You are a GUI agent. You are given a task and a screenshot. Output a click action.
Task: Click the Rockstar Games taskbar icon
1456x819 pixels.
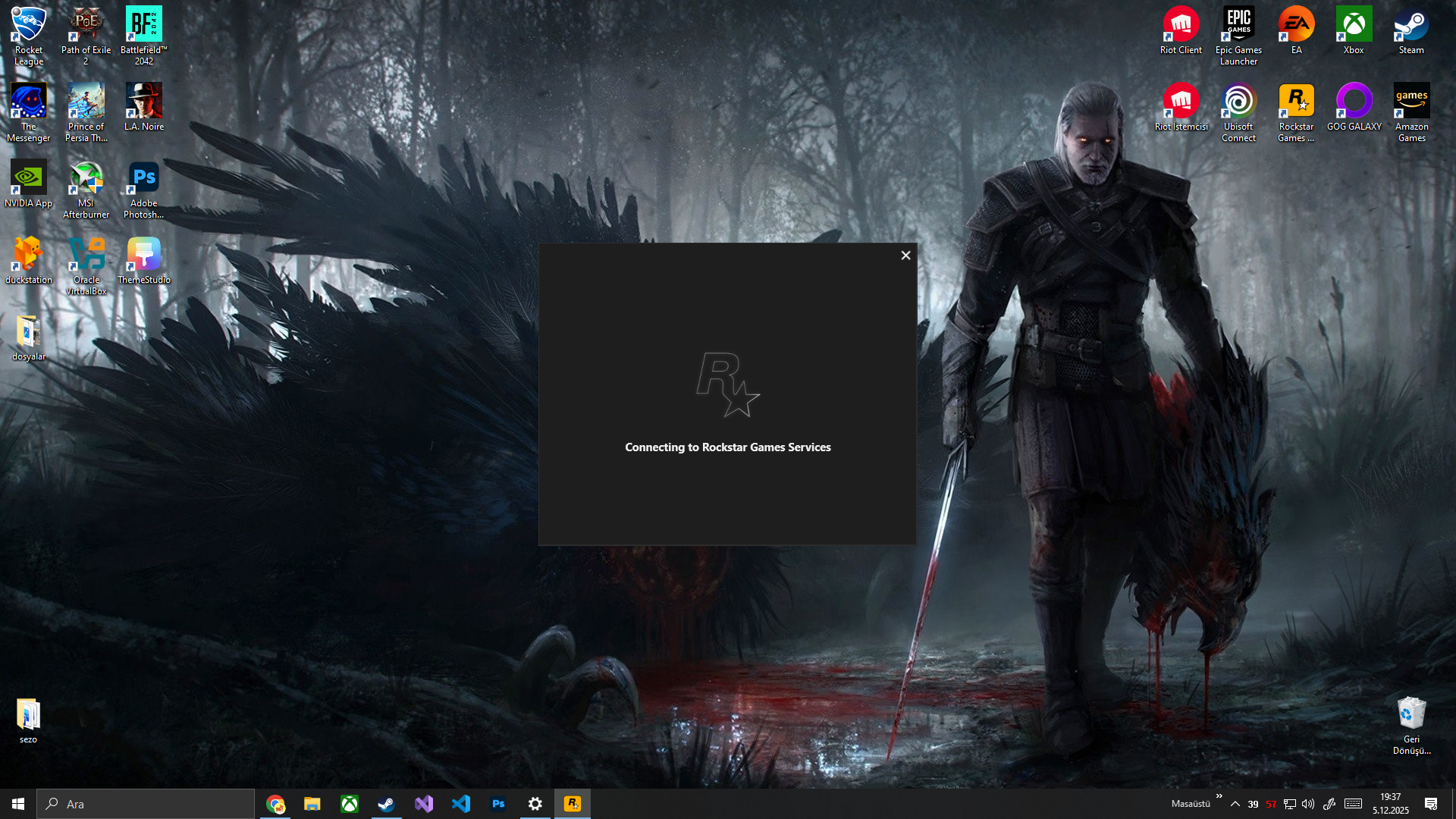tap(573, 804)
